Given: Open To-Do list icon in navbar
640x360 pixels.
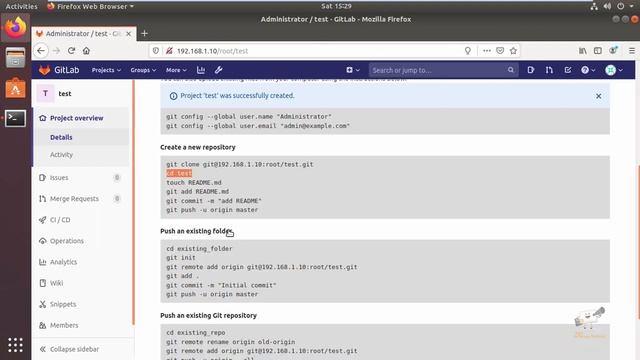Looking at the screenshot, I should [568, 70].
